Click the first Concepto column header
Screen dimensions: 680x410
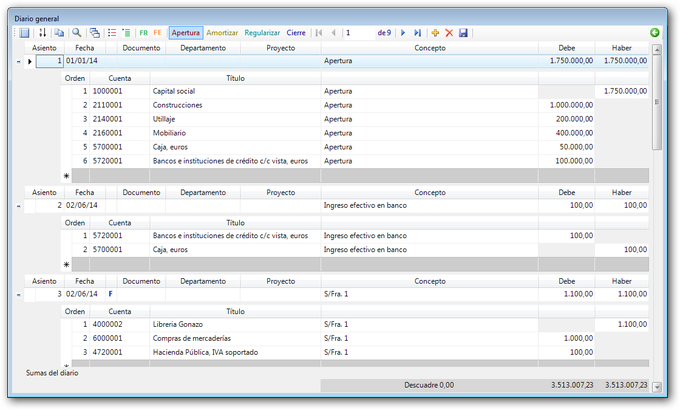430,48
